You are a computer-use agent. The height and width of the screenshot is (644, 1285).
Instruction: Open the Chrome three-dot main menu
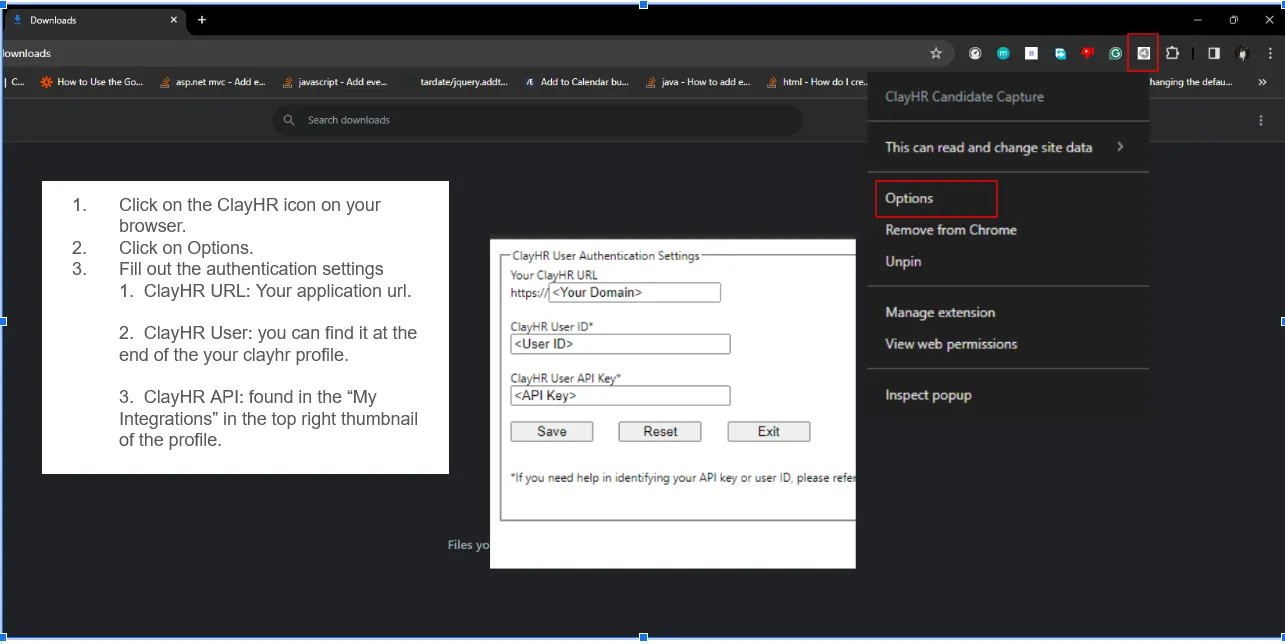[x=1271, y=53]
